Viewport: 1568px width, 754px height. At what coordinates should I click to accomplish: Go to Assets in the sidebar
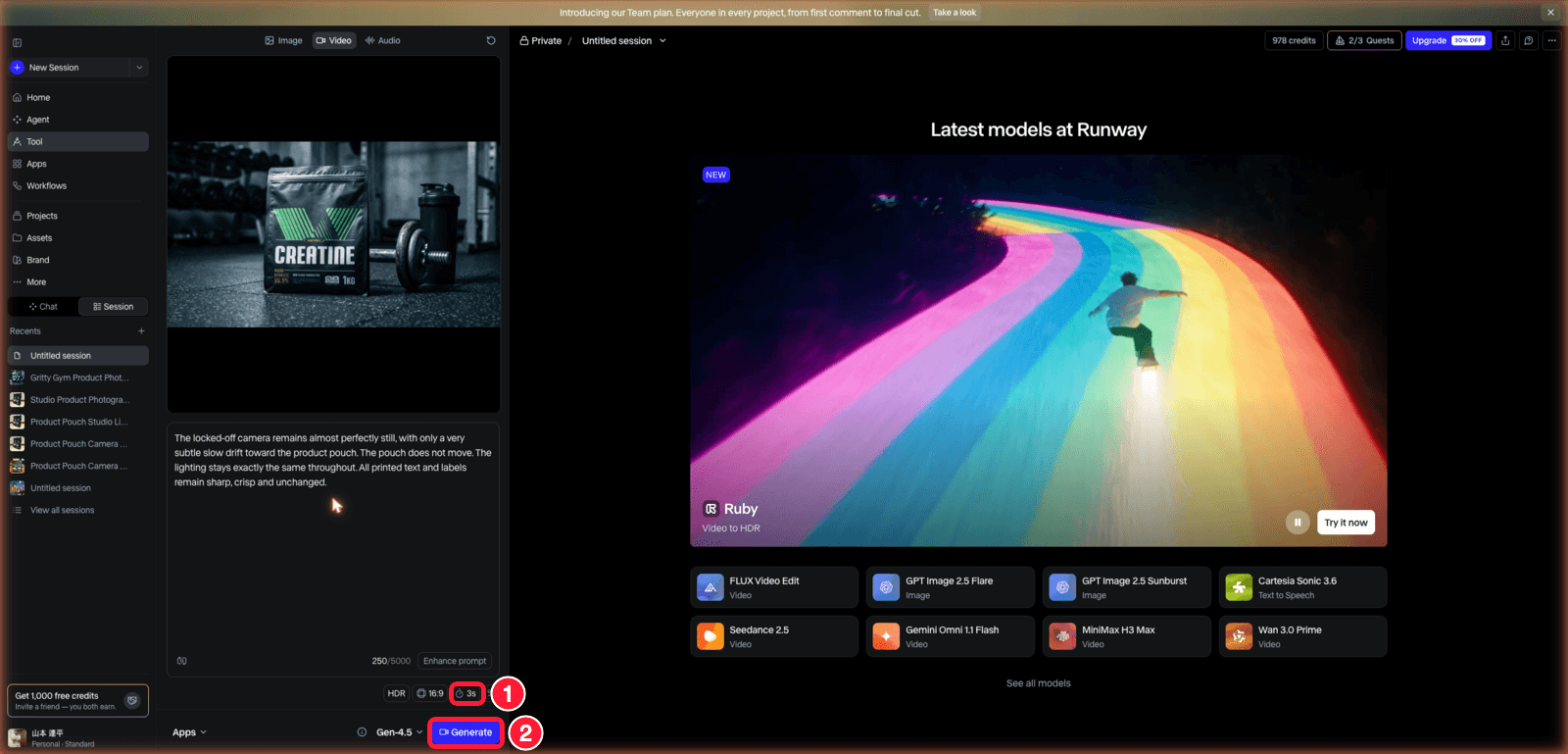(x=78, y=238)
